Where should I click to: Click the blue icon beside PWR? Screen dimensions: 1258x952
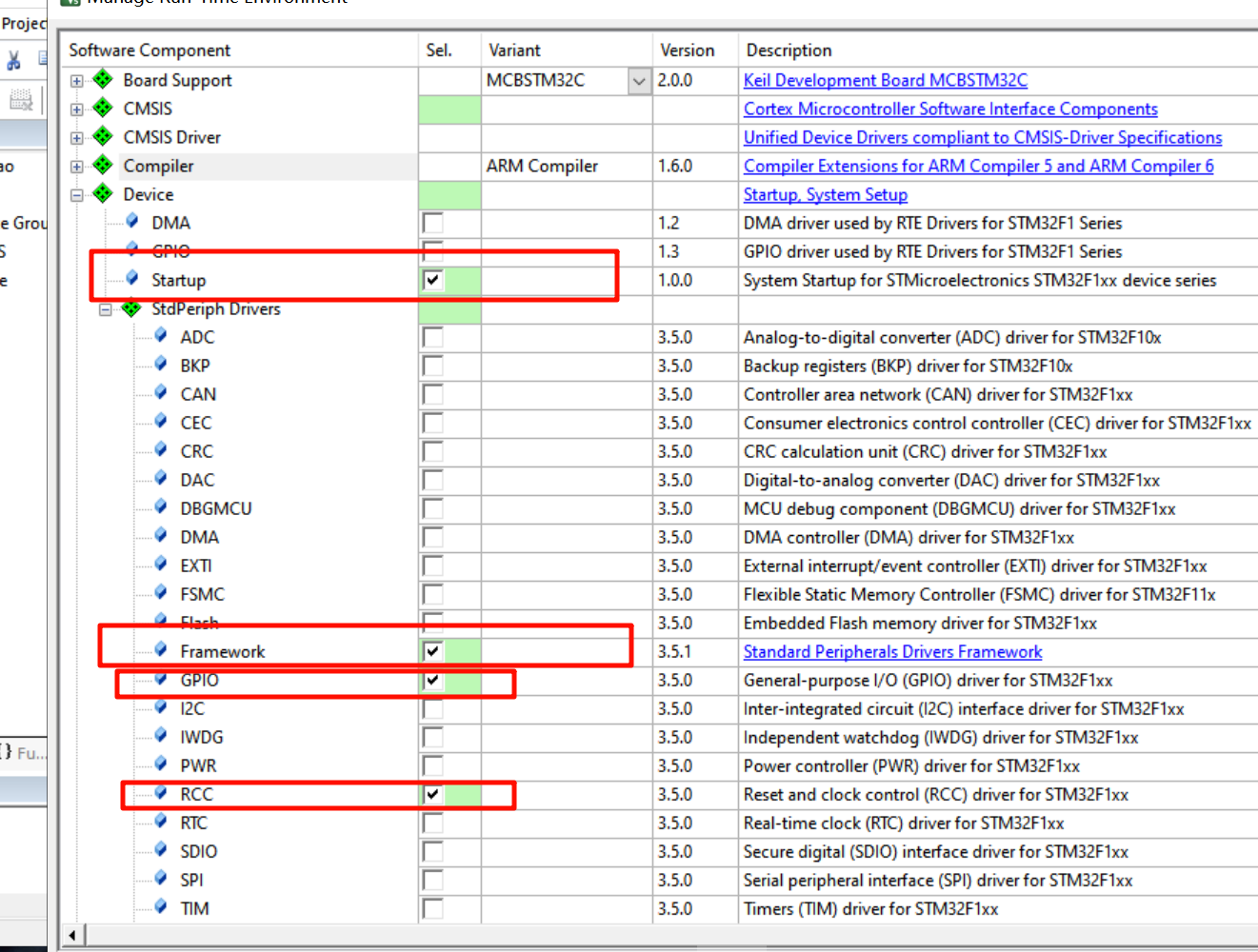[161, 764]
